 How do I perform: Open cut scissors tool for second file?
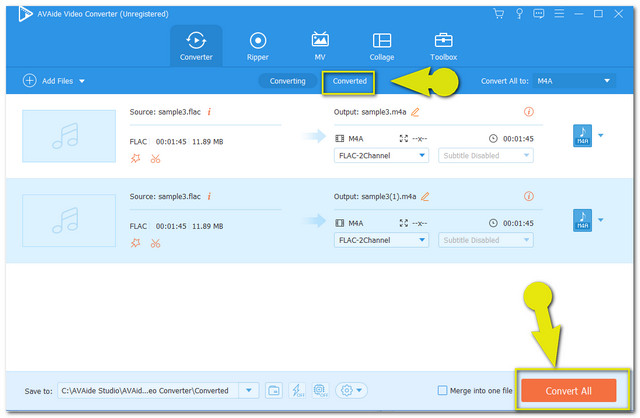coord(156,243)
